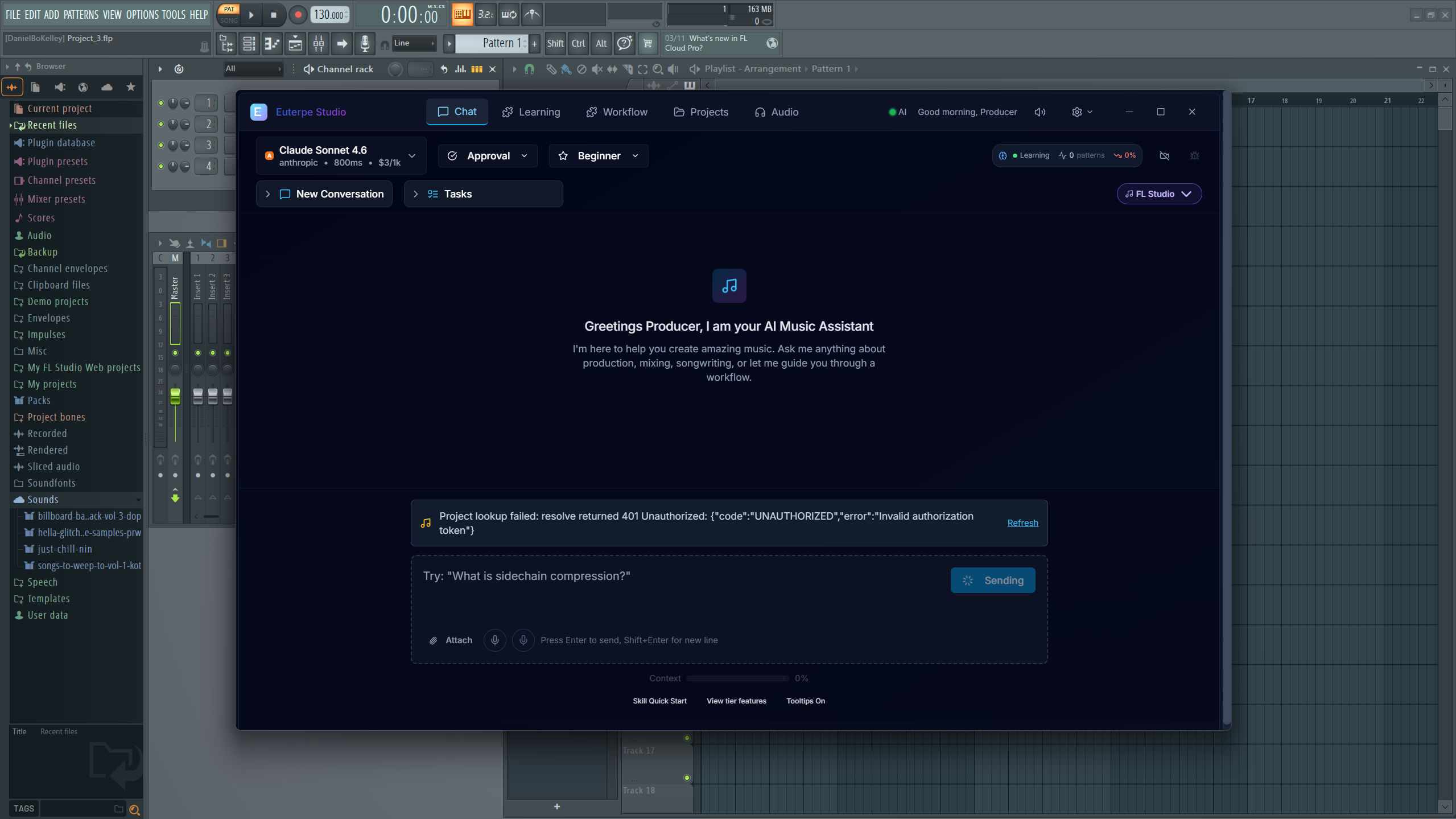
Task: Open the FILE menu
Action: click(x=13, y=15)
